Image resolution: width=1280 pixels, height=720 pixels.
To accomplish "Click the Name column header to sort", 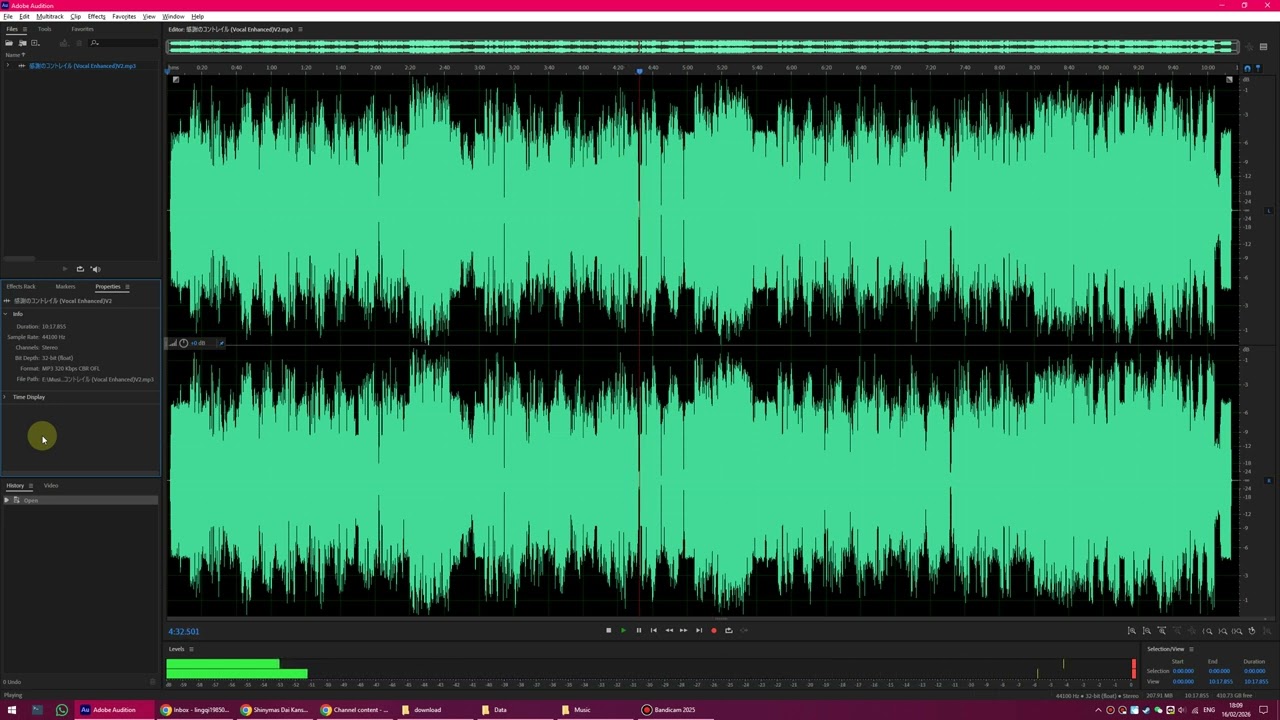I will pyautogui.click(x=13, y=55).
